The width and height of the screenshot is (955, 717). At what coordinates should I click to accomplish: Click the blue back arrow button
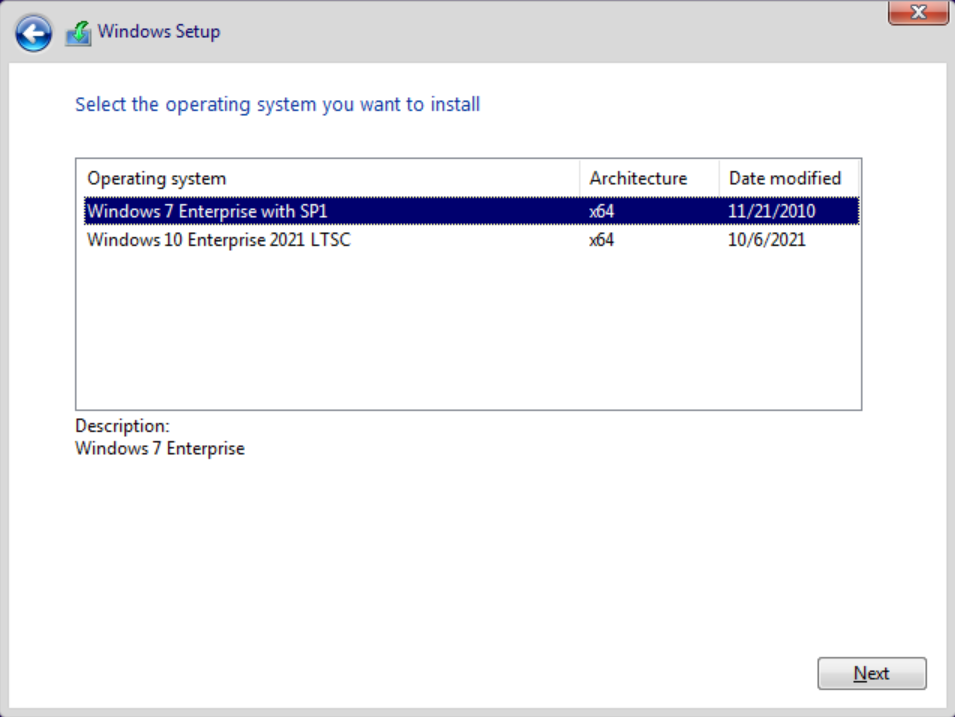pos(33,34)
